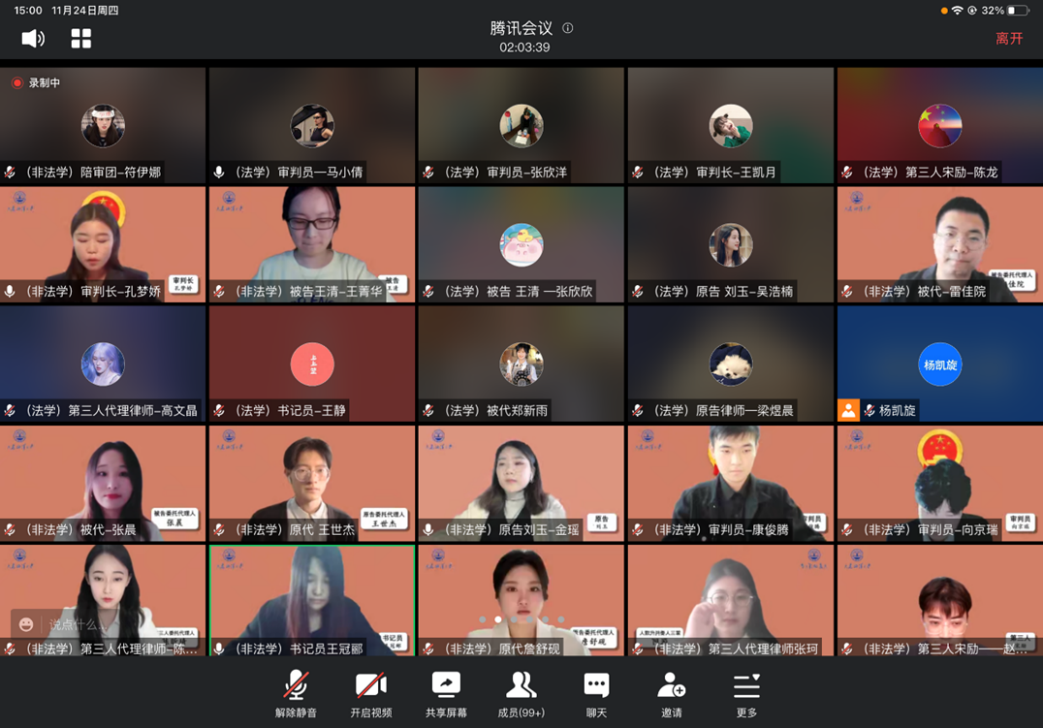Open meeting info icon beside 腾讯会议 title
The width and height of the screenshot is (1043, 728).
pos(568,28)
